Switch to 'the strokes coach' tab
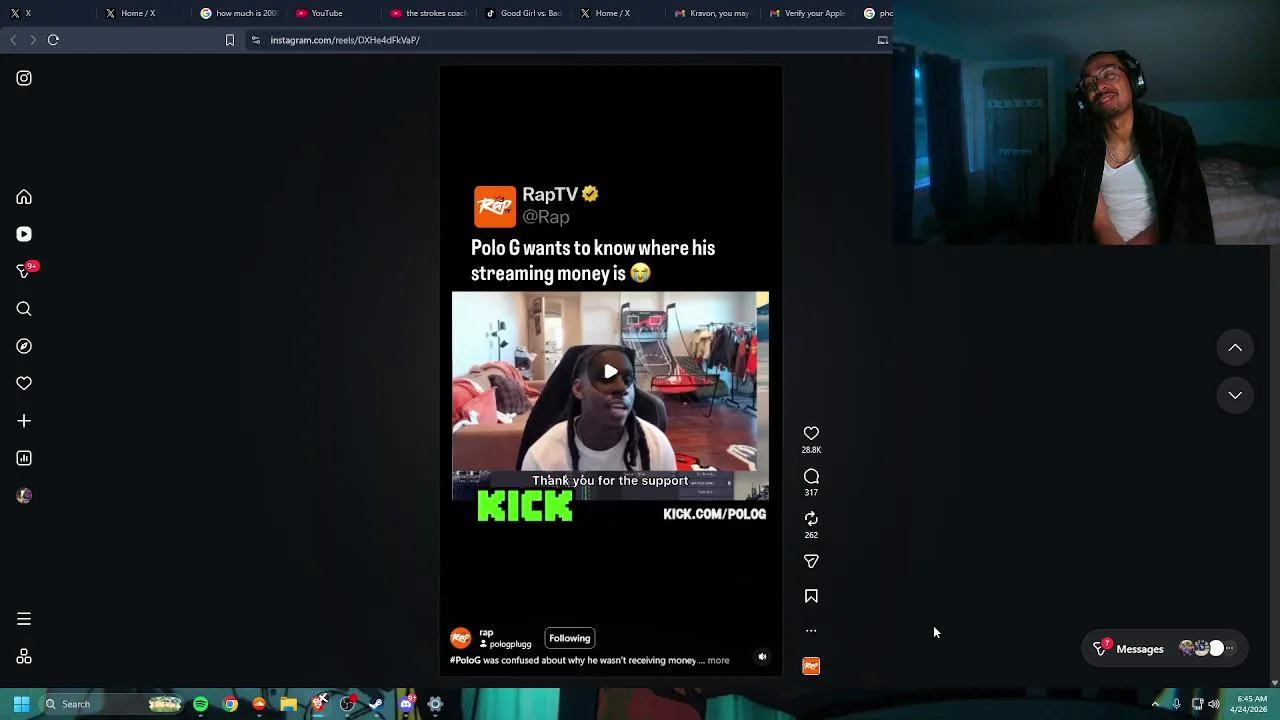This screenshot has height=720, width=1280. (x=430, y=13)
